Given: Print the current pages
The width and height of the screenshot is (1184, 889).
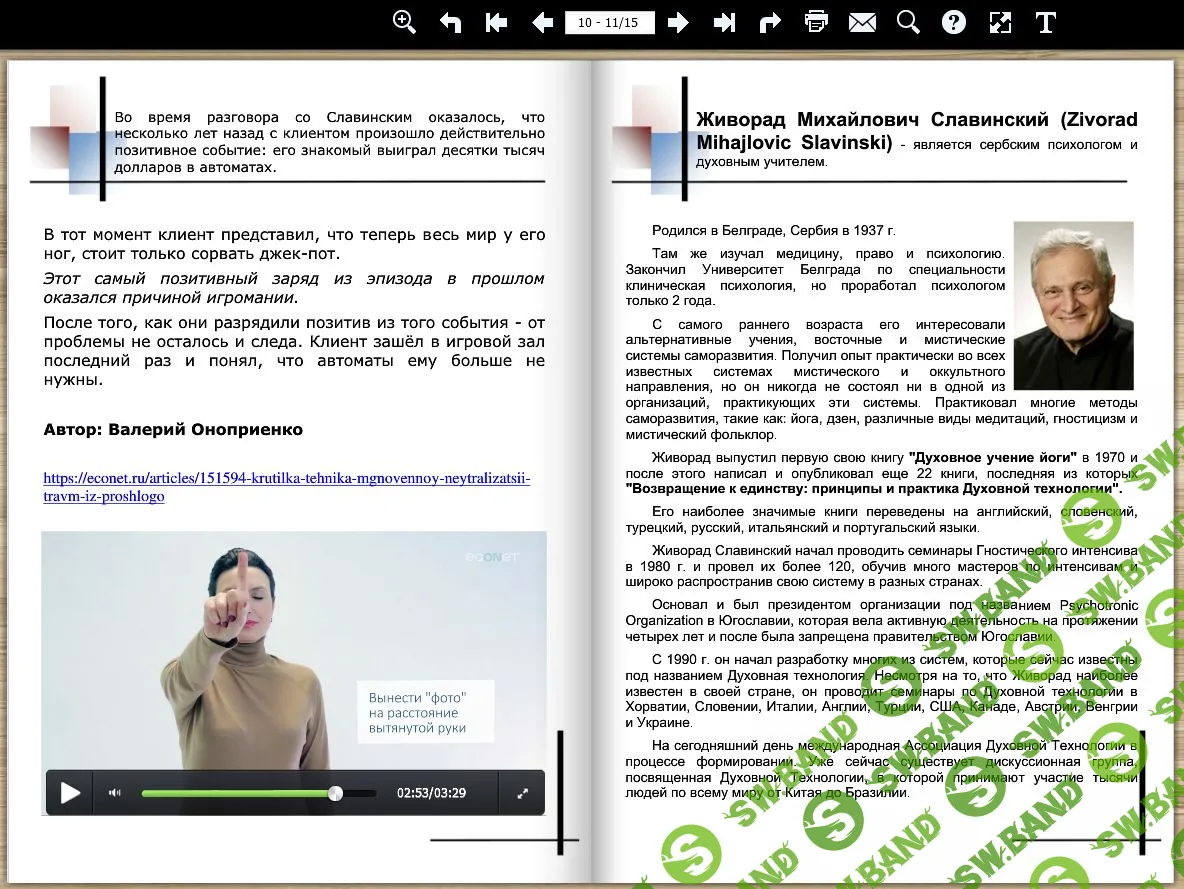Looking at the screenshot, I should click(x=816, y=21).
